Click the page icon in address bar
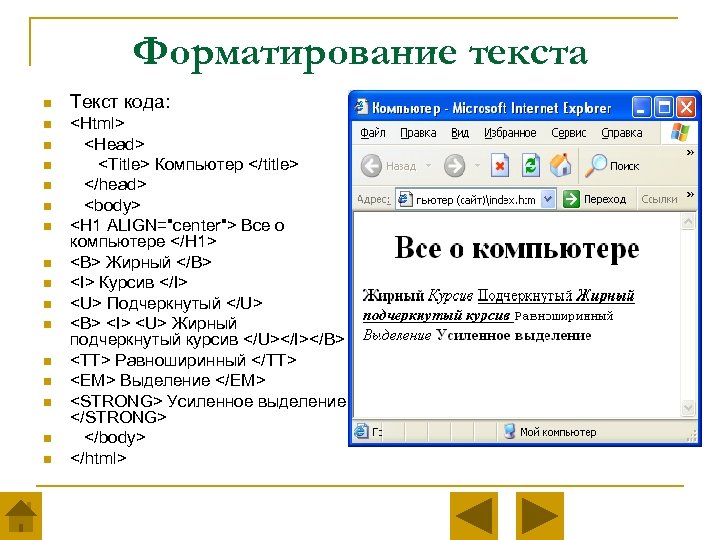 tap(405, 199)
